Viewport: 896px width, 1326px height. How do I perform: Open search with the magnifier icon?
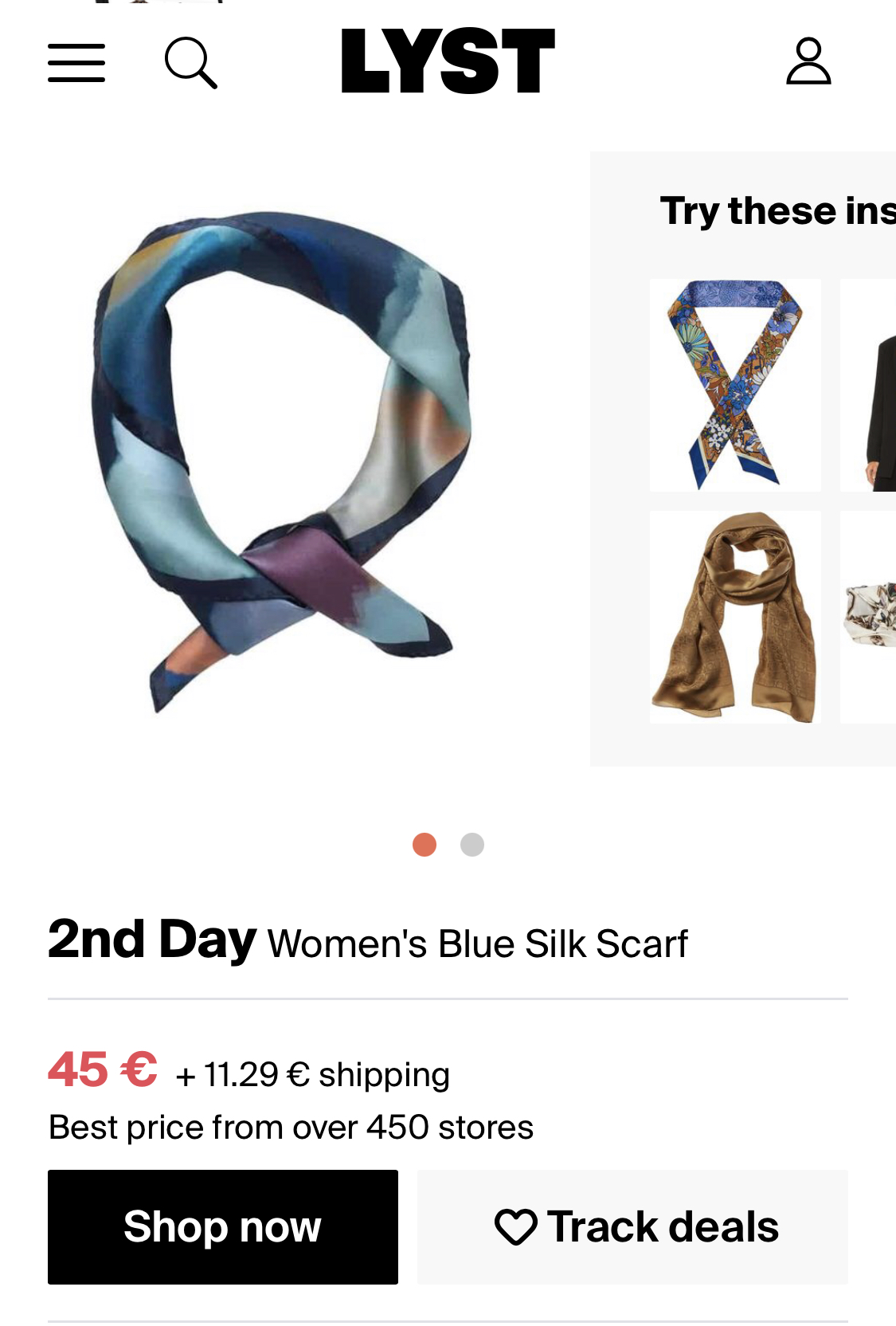[x=191, y=63]
